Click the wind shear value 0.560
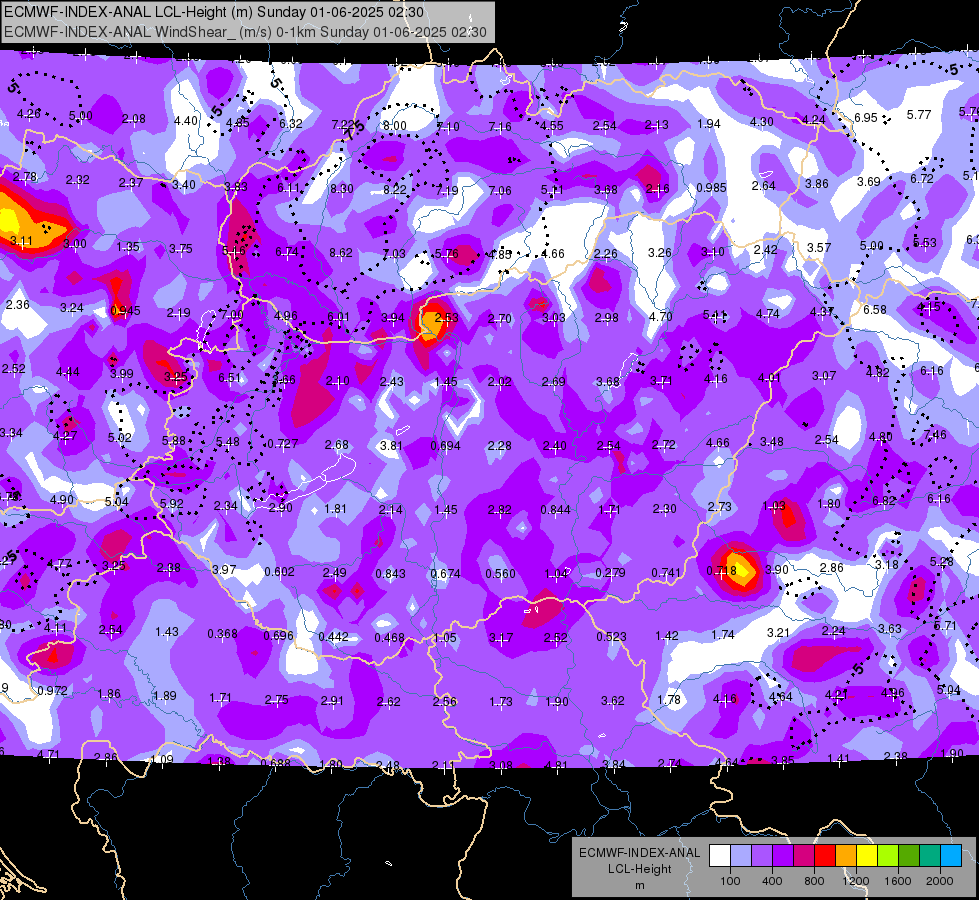This screenshot has height=900, width=979. point(501,573)
